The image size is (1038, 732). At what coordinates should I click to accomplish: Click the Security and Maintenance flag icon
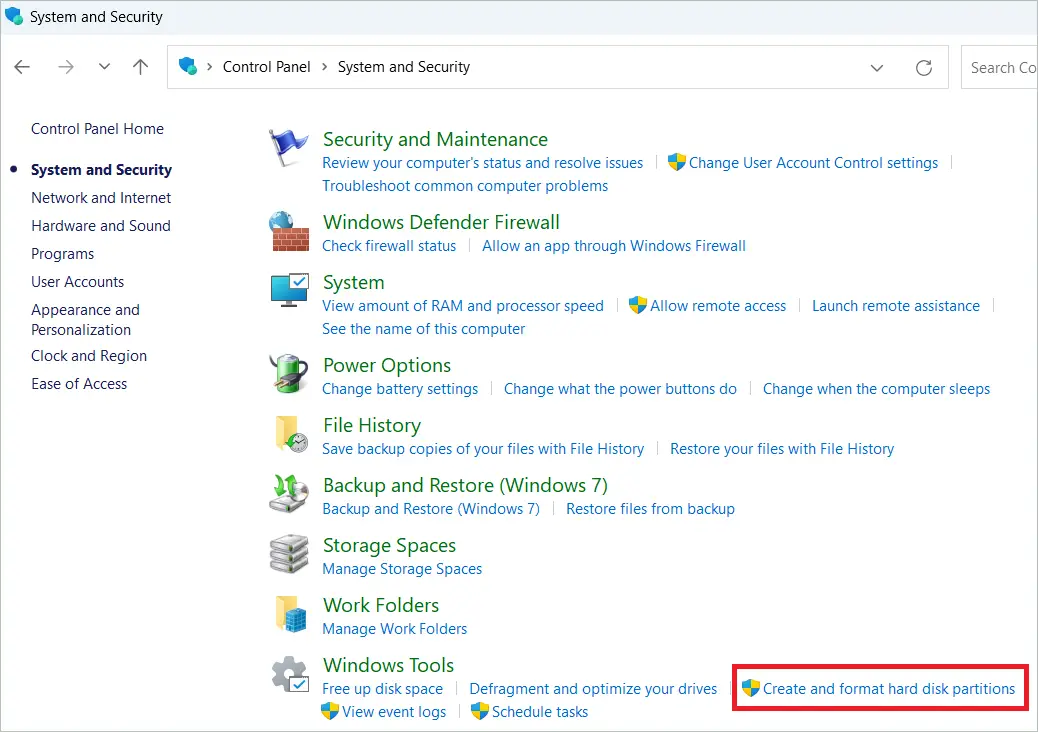click(x=289, y=146)
